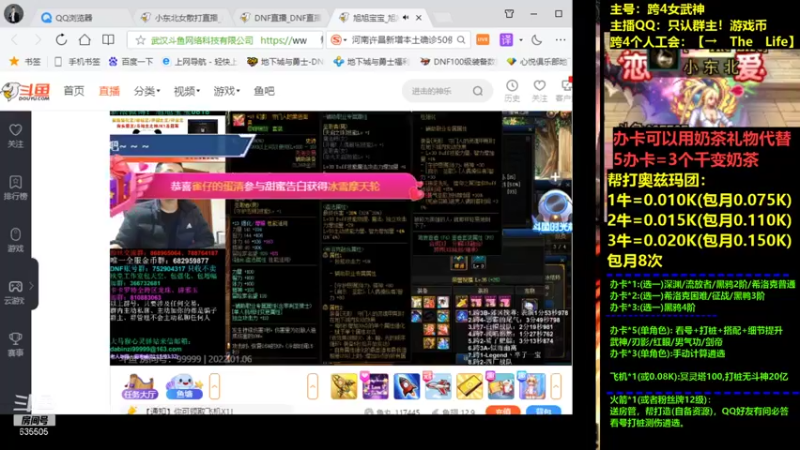Screen dimensions: 800x450
Task: Open the 鱼吧 menu item
Action: click(x=264, y=91)
